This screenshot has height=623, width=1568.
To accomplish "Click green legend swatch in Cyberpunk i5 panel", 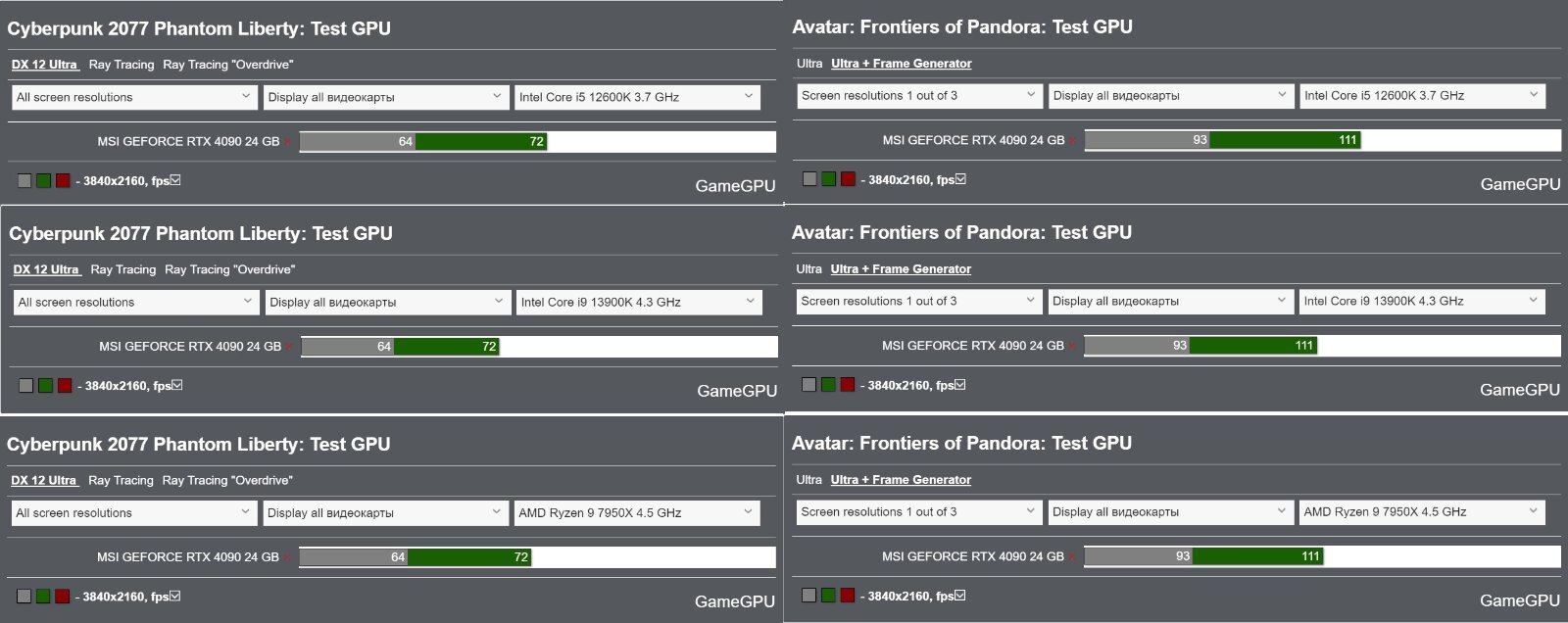I will [x=43, y=180].
